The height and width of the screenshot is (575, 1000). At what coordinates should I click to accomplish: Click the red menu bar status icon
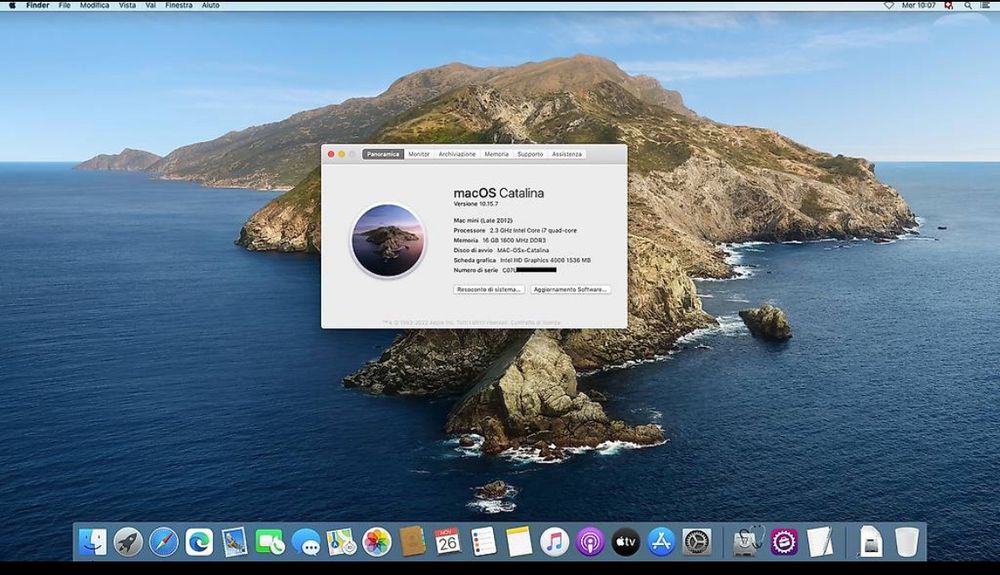[949, 5]
